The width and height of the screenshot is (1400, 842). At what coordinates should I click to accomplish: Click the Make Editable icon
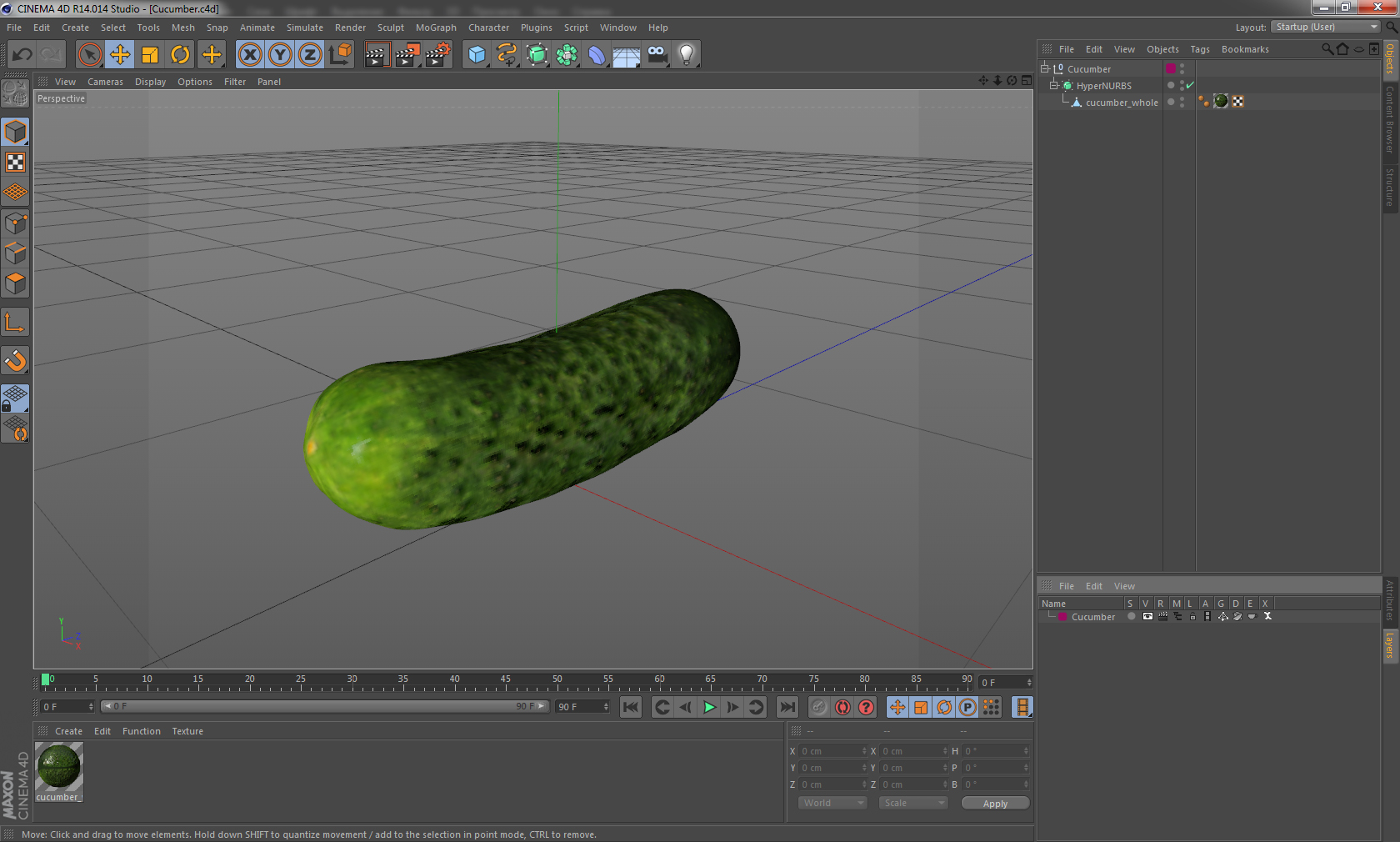tap(15, 93)
